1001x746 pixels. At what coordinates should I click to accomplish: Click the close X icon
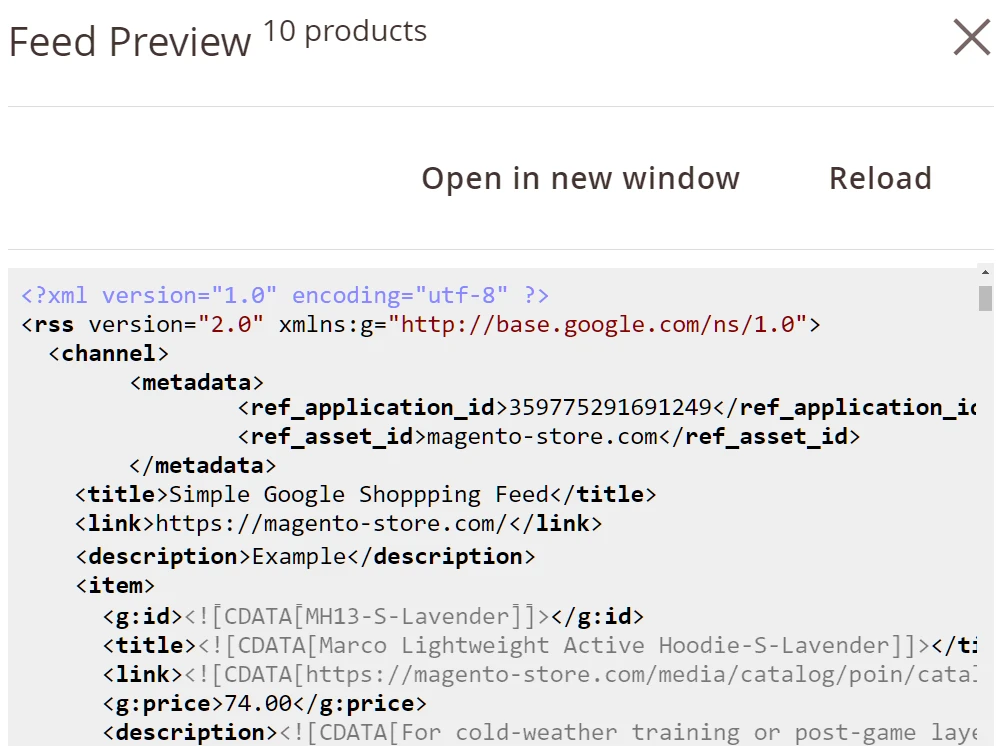point(969,38)
